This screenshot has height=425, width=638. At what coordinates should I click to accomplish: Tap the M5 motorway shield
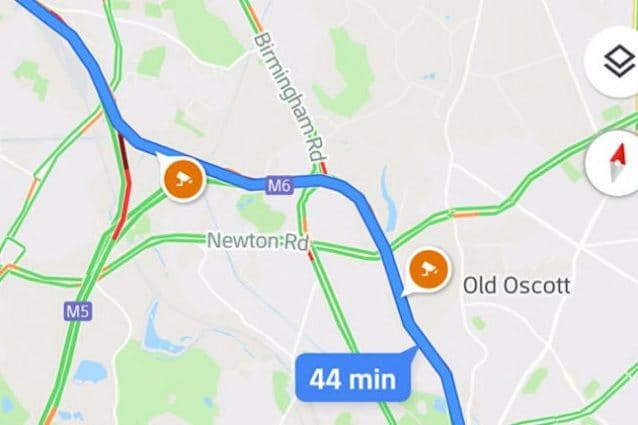click(77, 312)
